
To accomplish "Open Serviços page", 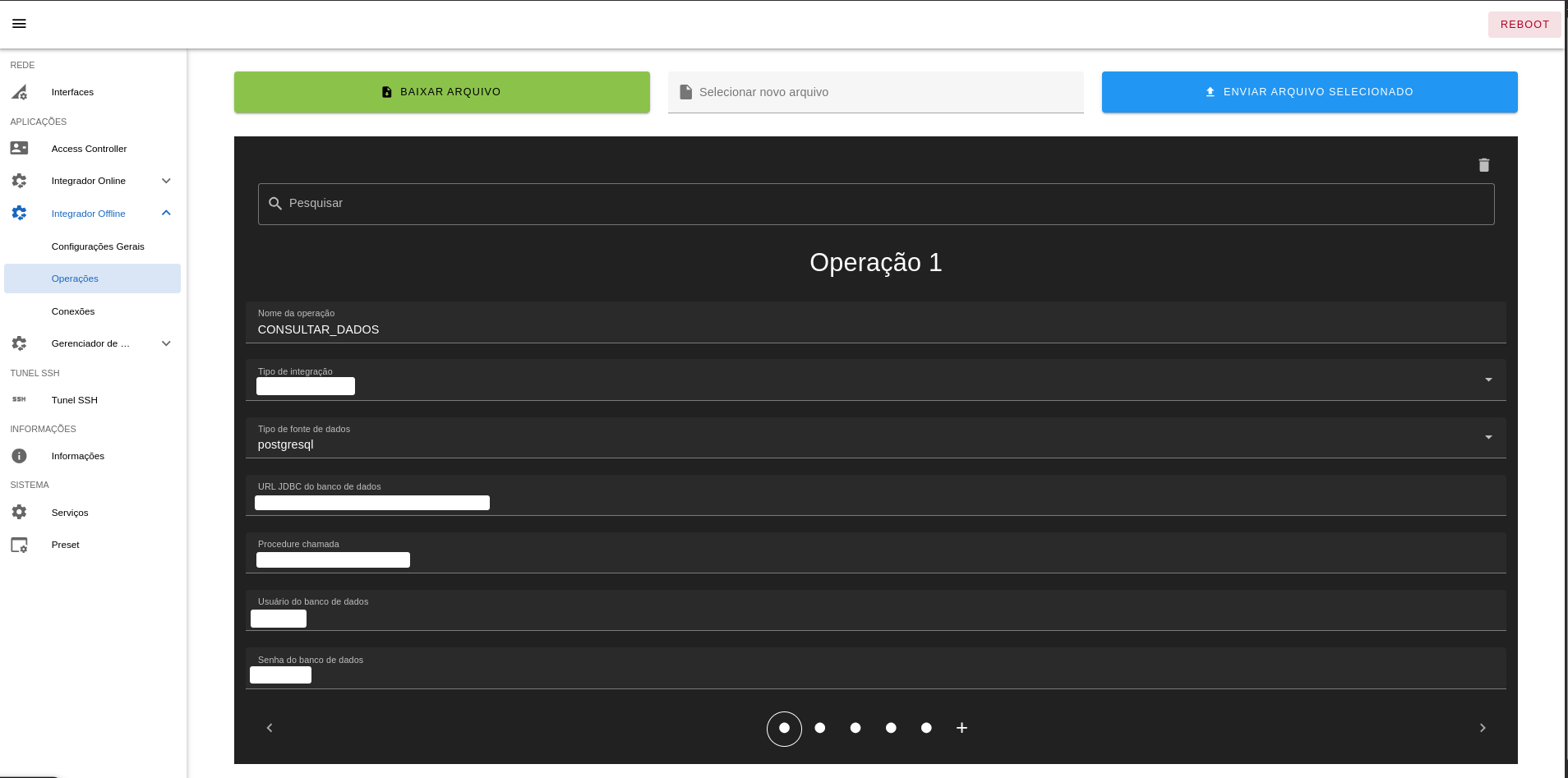I will click(x=70, y=513).
